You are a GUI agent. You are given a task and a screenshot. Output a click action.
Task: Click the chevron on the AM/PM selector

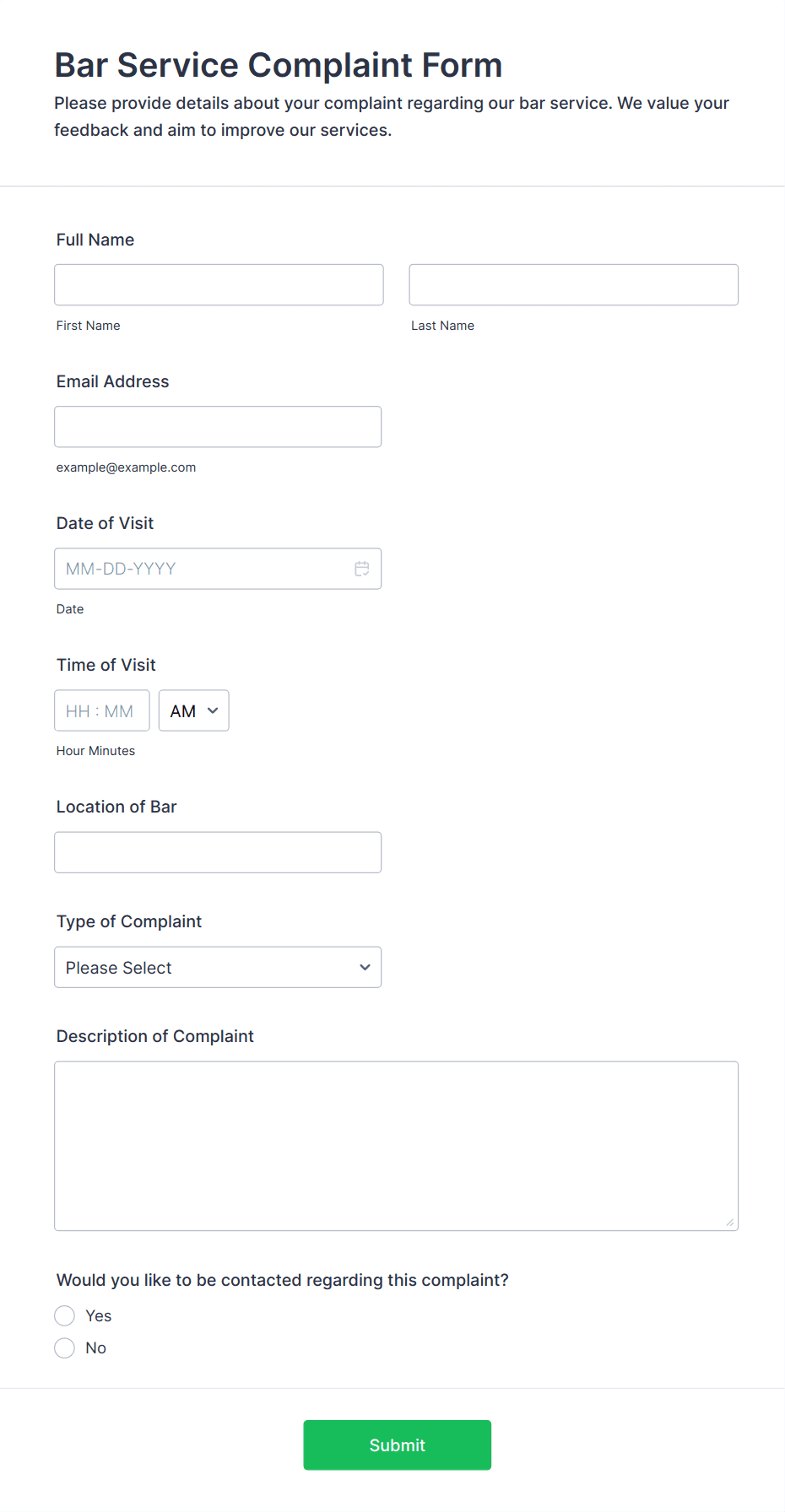click(x=214, y=710)
